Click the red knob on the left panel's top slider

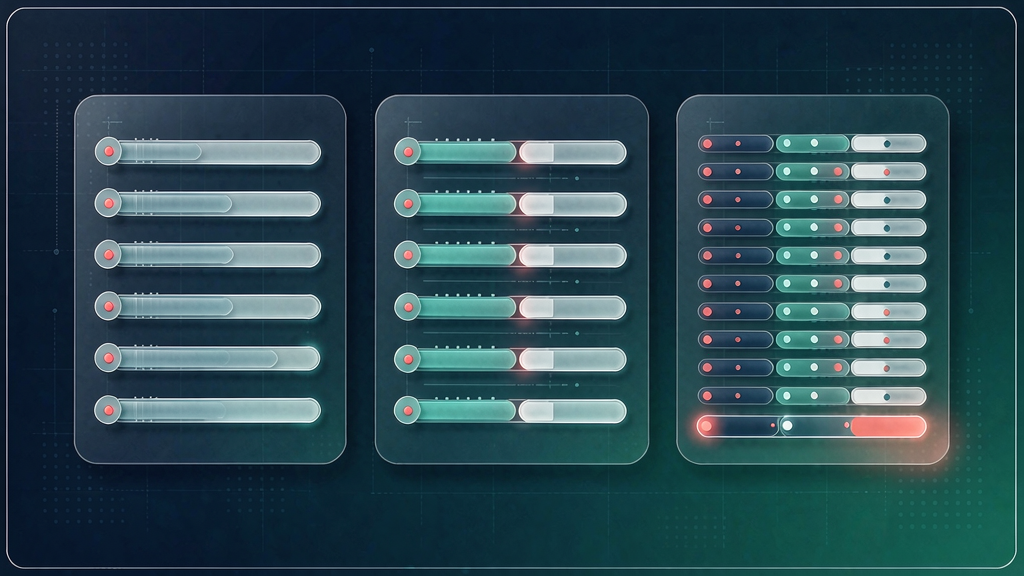pos(109,152)
